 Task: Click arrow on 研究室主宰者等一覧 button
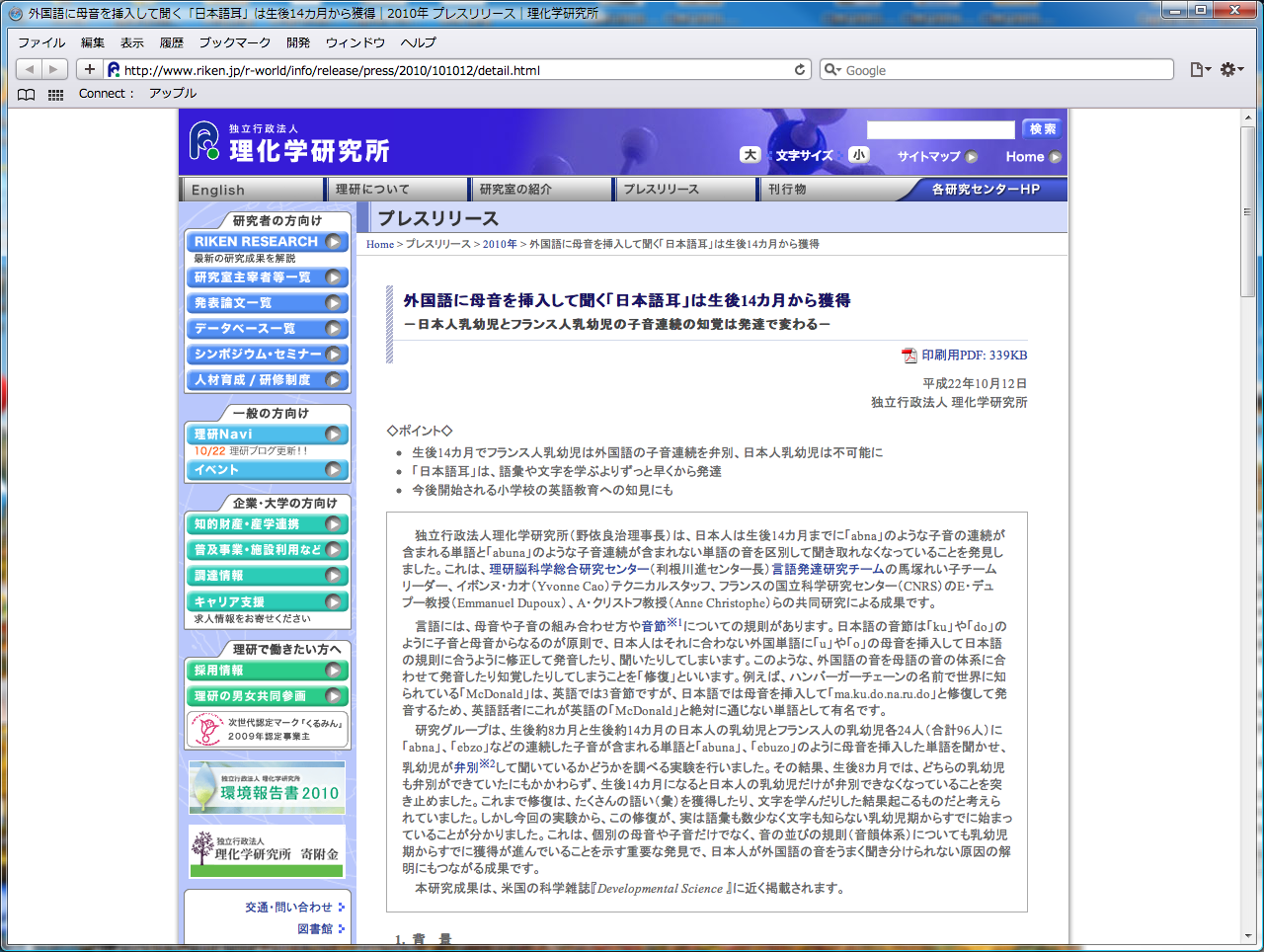(x=334, y=278)
